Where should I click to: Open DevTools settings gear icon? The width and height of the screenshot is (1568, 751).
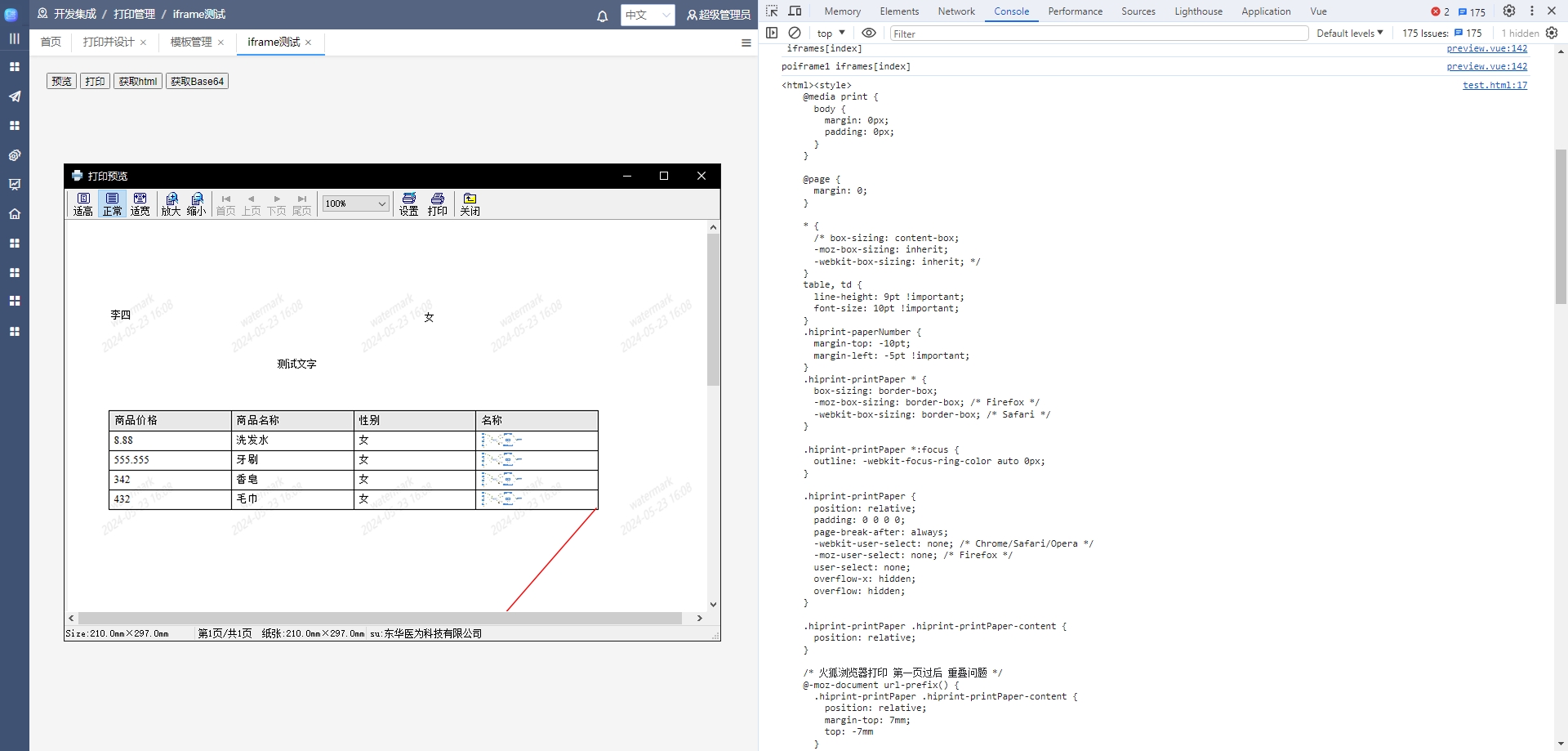point(1509,11)
